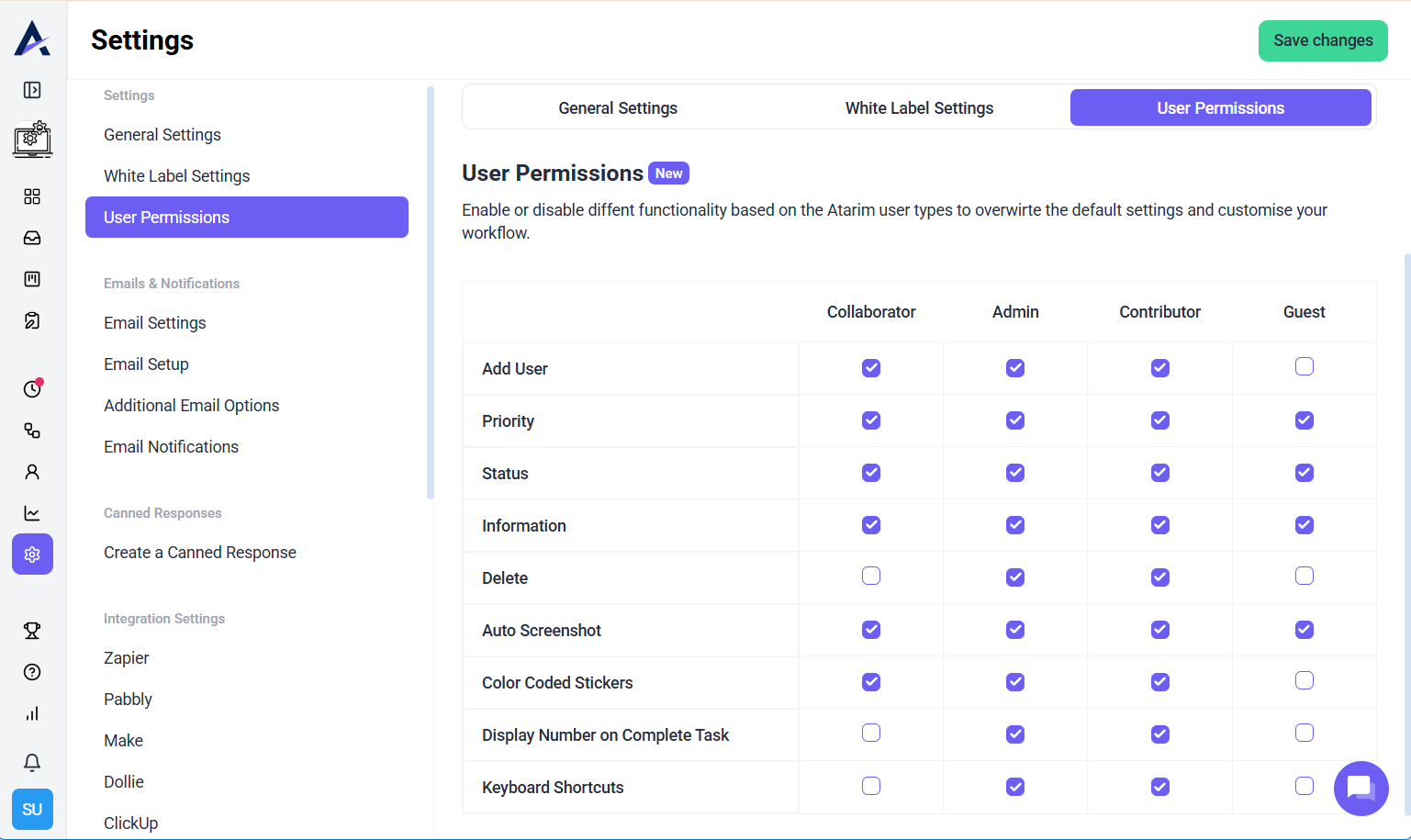Click the Save changes button
The height and width of the screenshot is (840, 1411).
point(1322,40)
